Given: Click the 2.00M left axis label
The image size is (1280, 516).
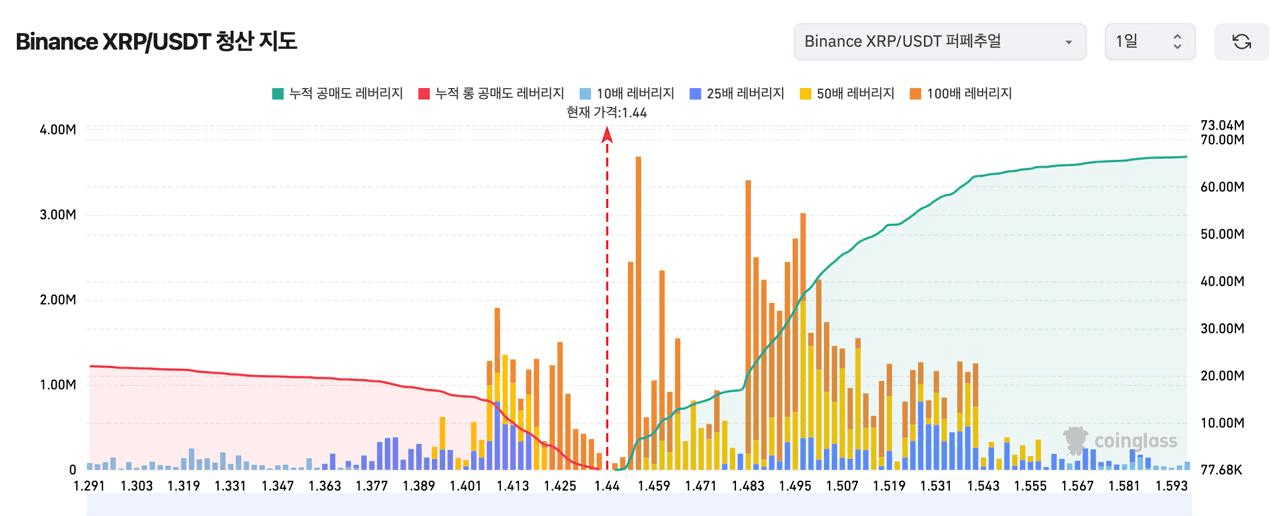Looking at the screenshot, I should tap(58, 300).
